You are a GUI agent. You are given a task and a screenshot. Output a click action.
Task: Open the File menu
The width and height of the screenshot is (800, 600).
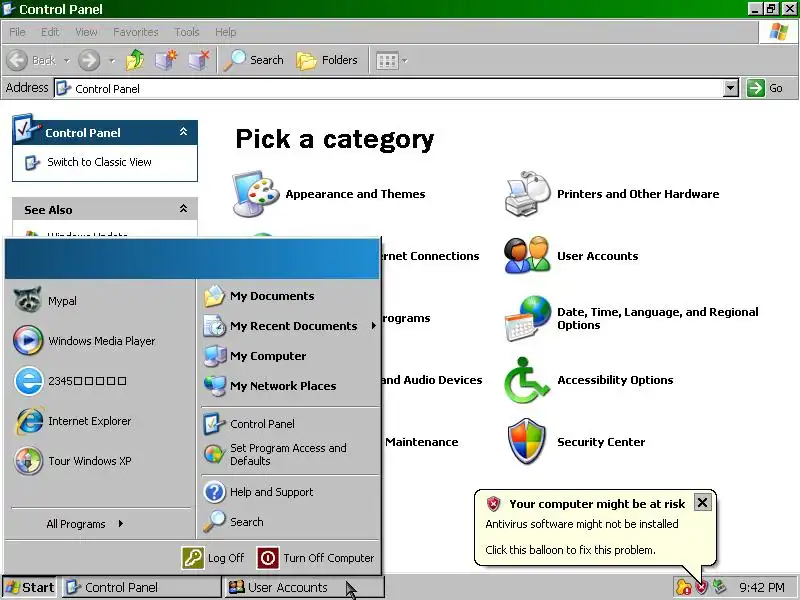tap(17, 32)
